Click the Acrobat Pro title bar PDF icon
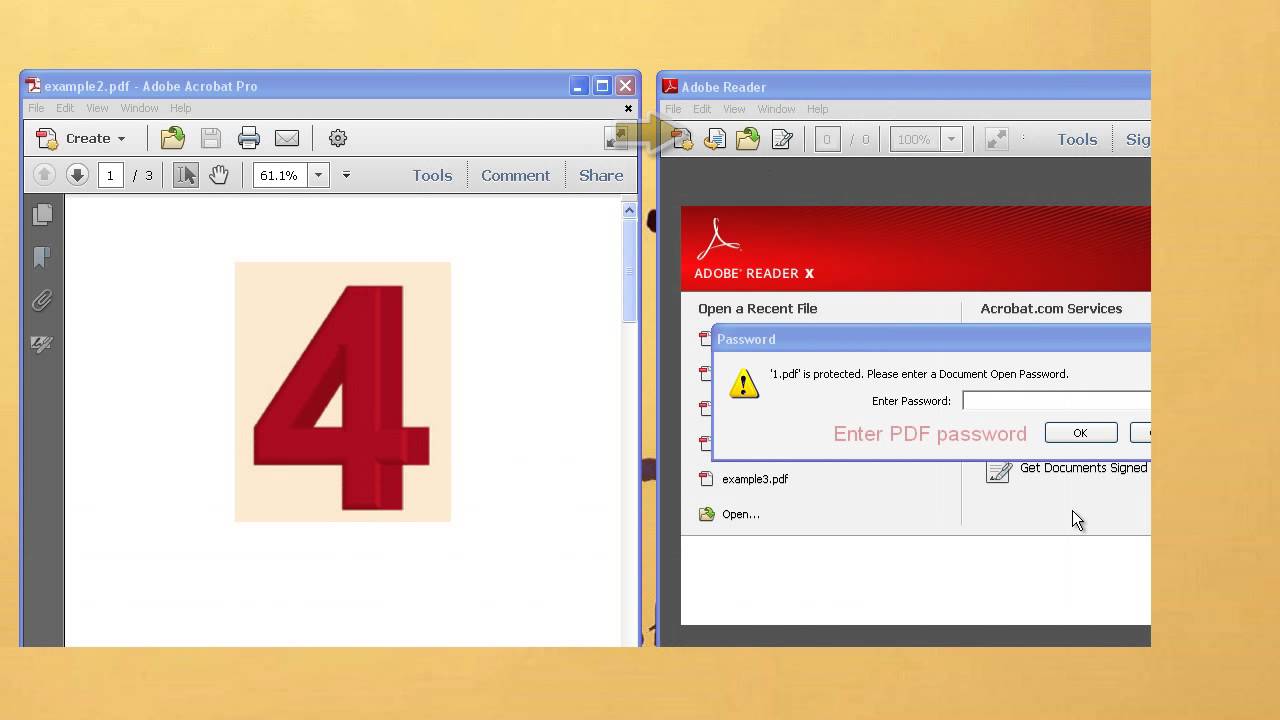The height and width of the screenshot is (720, 1280). point(33,86)
